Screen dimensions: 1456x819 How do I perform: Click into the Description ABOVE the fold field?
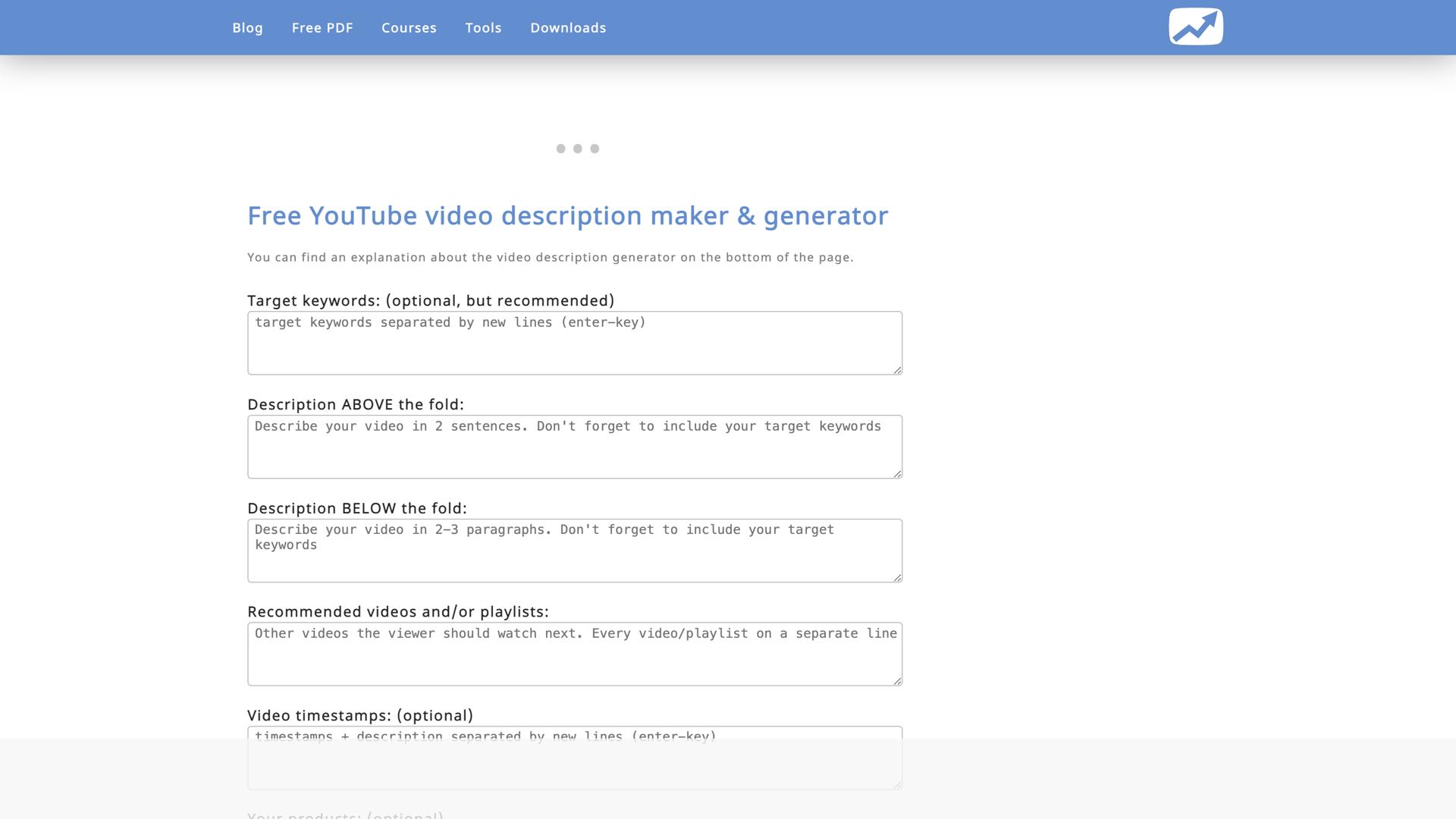[574, 447]
